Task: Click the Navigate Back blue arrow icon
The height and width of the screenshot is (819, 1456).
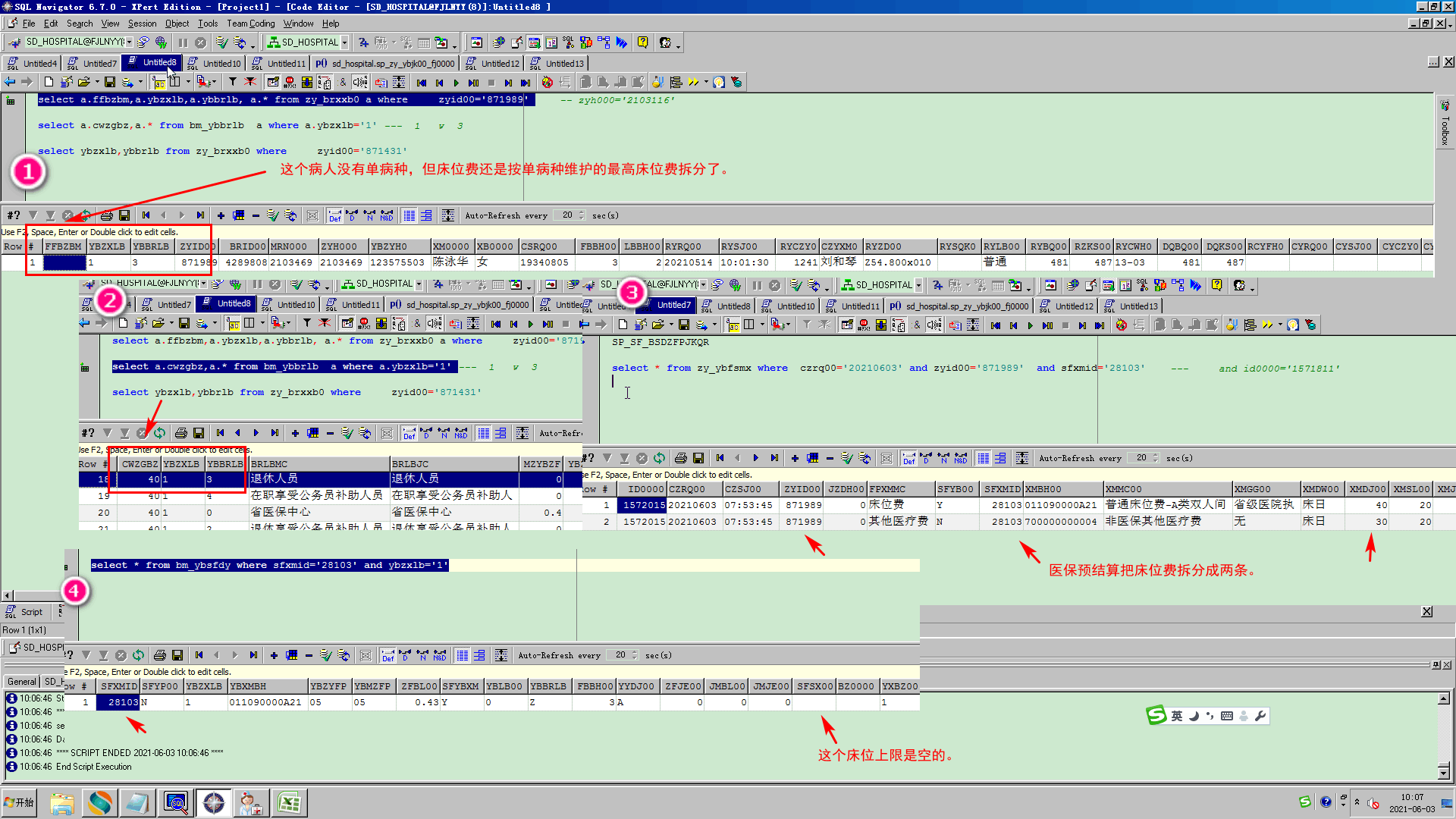Action: [x=10, y=82]
